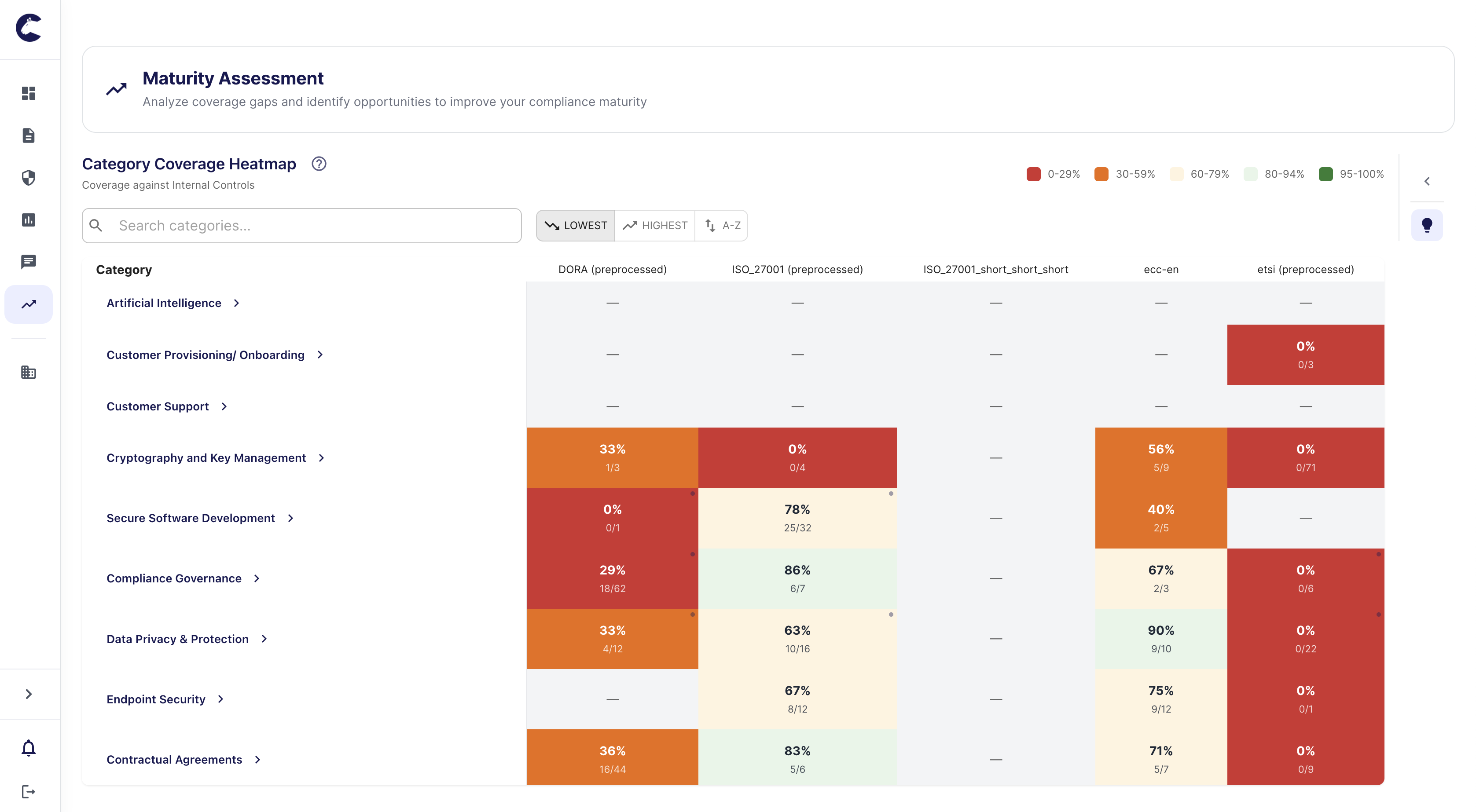The image size is (1476, 812).
Task: Focus the Search categories input field
Action: 315,226
